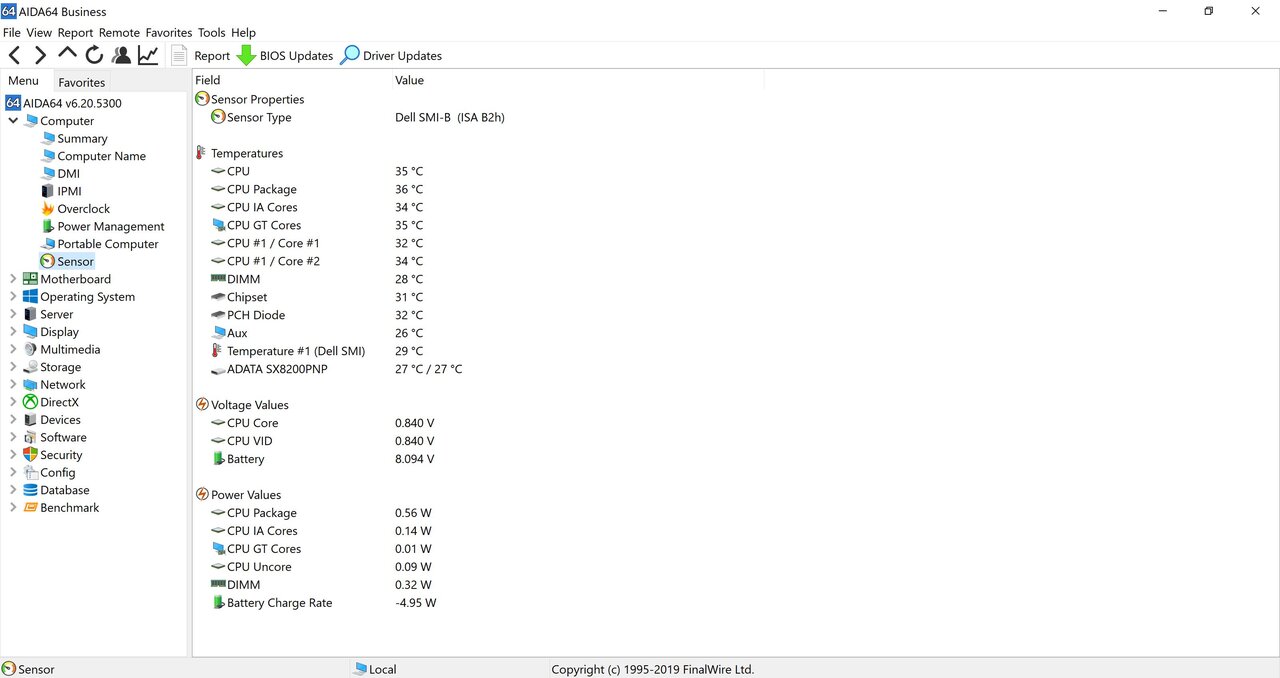1280x678 pixels.
Task: Open the Help menu
Action: click(x=243, y=33)
